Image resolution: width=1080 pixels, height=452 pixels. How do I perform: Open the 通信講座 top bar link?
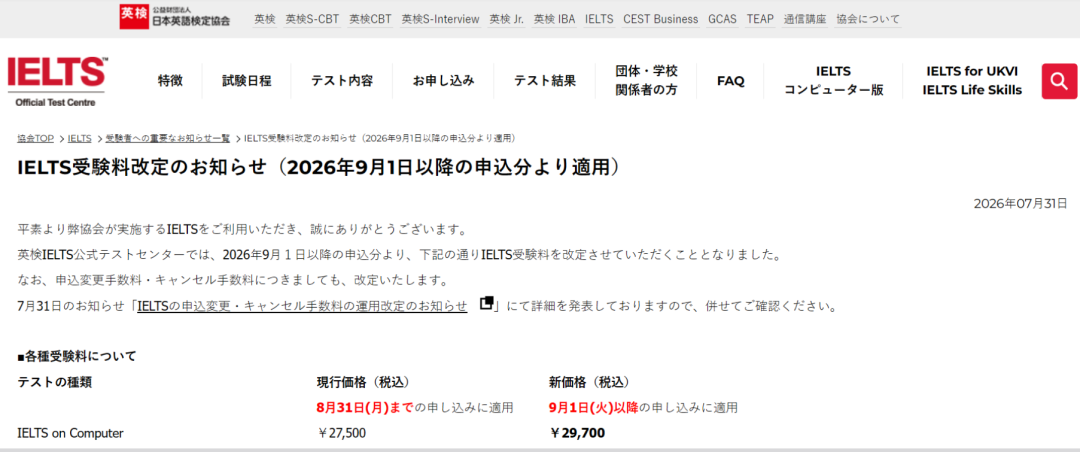[x=805, y=19]
